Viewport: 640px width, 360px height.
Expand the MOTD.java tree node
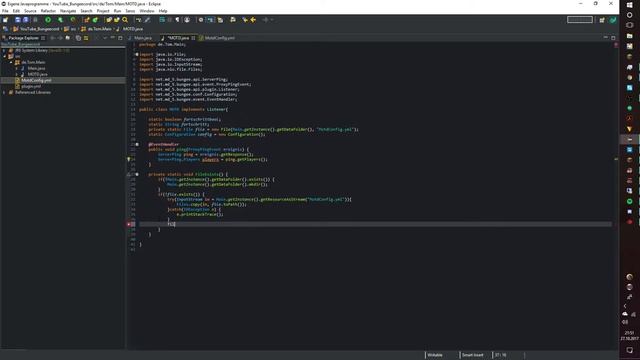(17, 74)
